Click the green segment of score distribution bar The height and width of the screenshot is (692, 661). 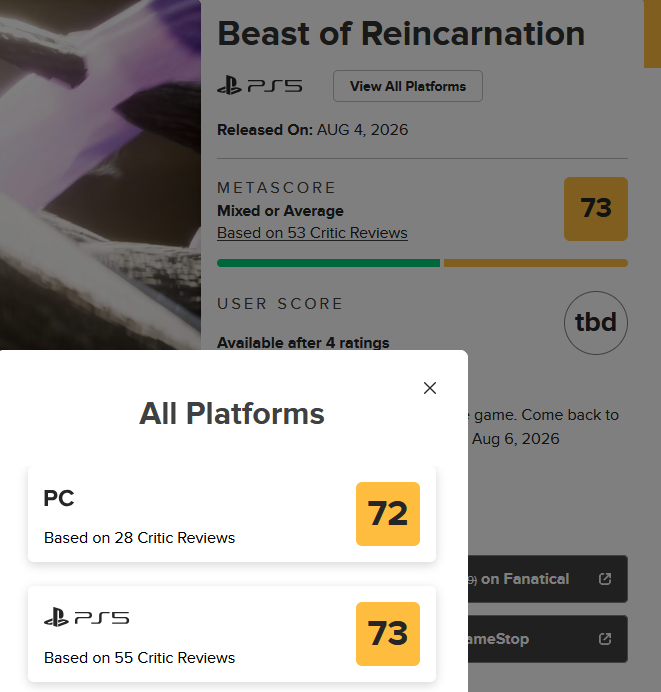click(x=328, y=263)
